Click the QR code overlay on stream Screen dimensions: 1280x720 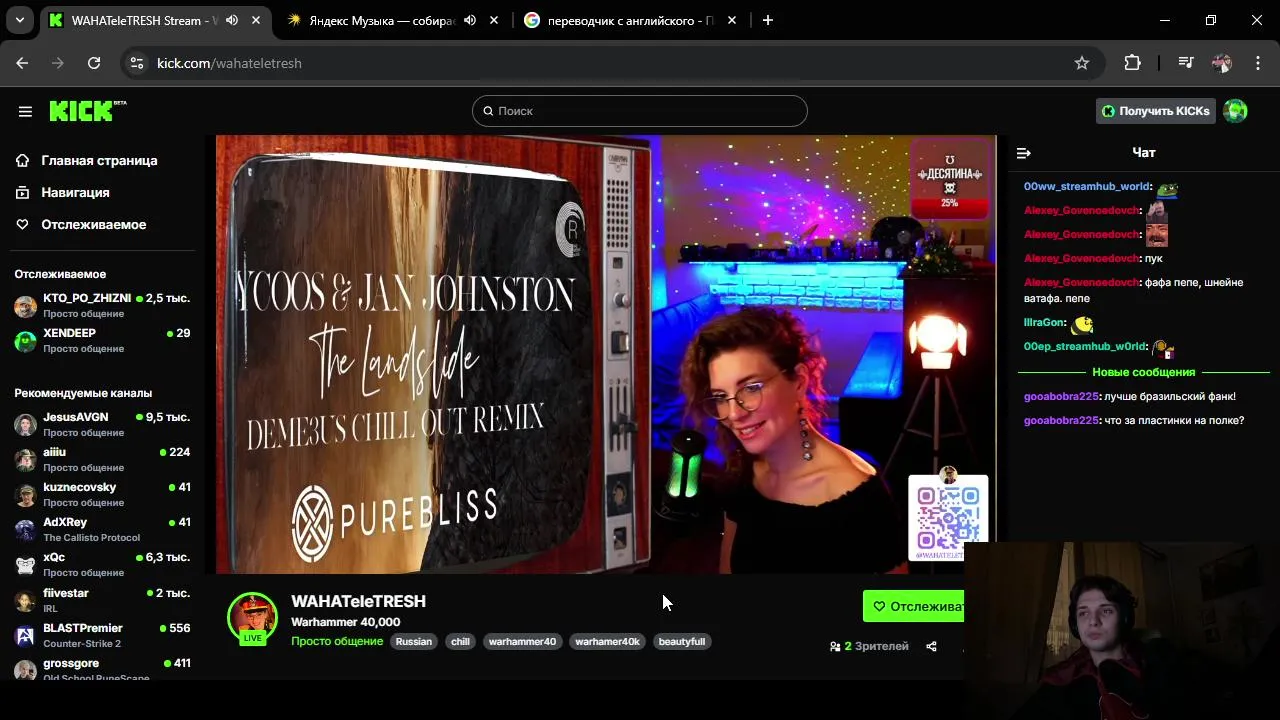click(x=948, y=517)
